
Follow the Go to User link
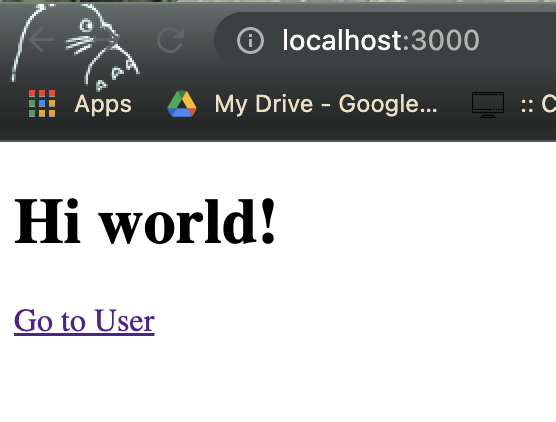[x=84, y=321]
